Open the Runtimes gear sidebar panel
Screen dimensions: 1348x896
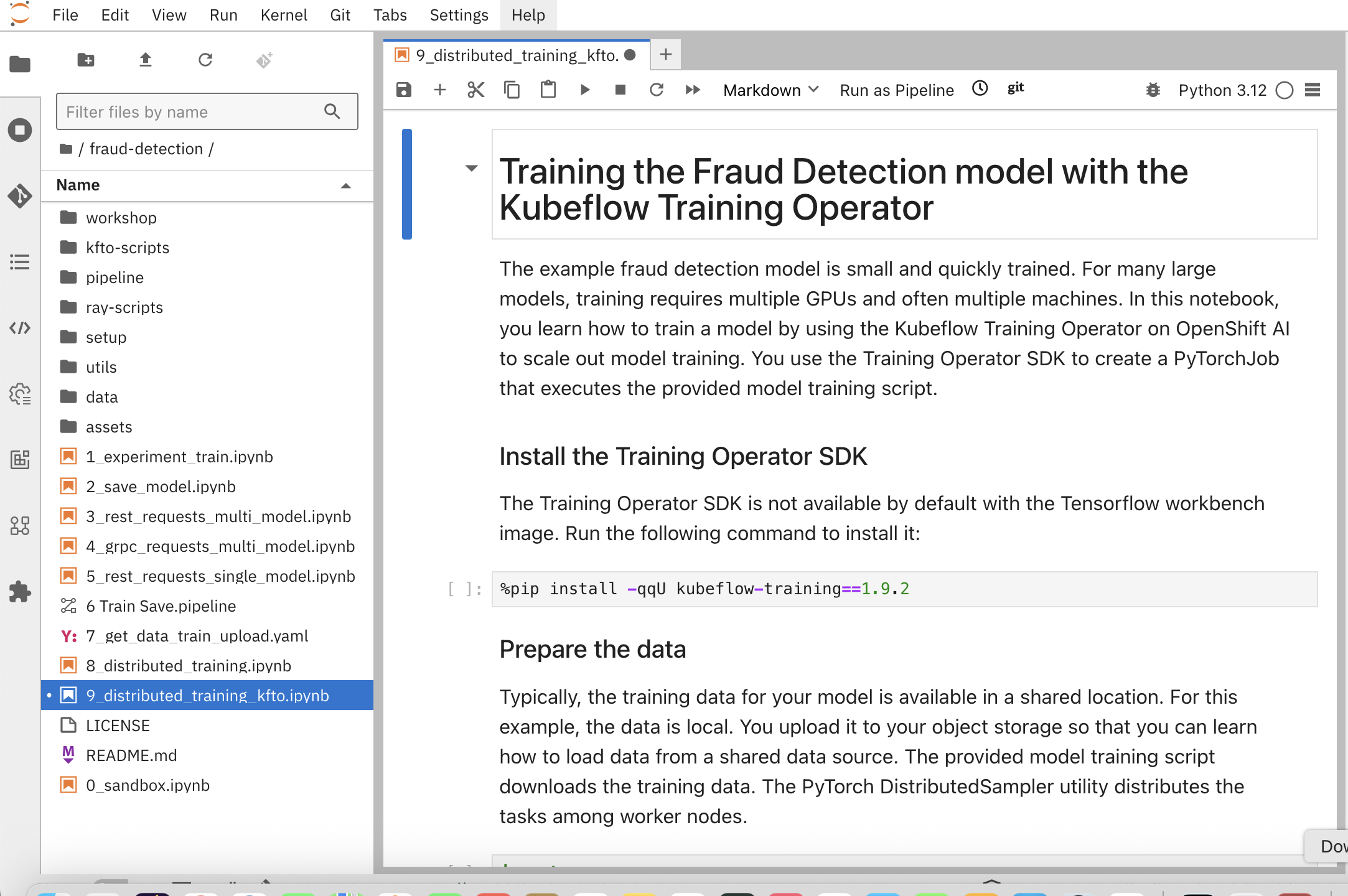(x=20, y=394)
